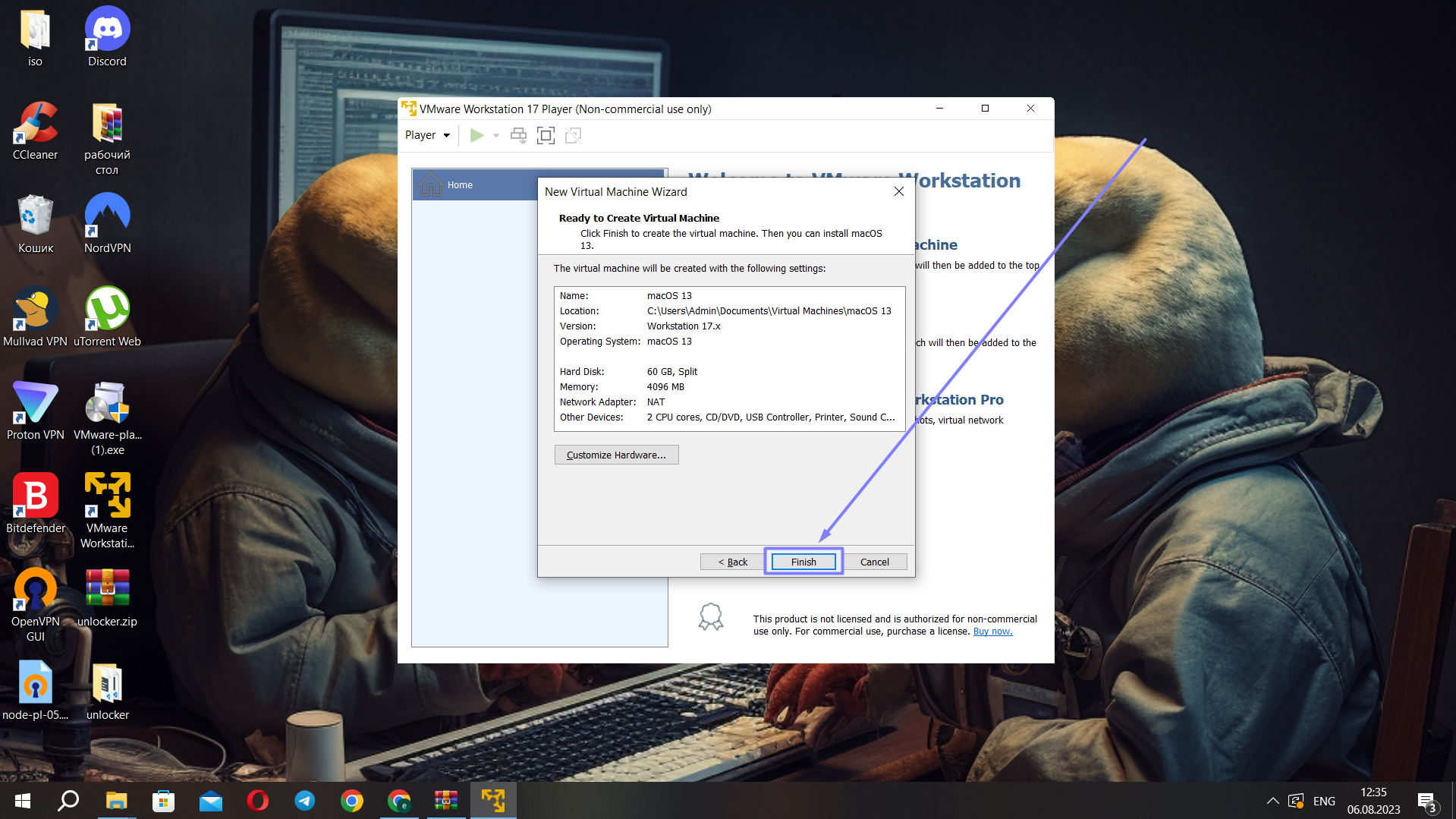Select the unlocker.zip archive
The width and height of the screenshot is (1456, 819).
click(x=107, y=597)
